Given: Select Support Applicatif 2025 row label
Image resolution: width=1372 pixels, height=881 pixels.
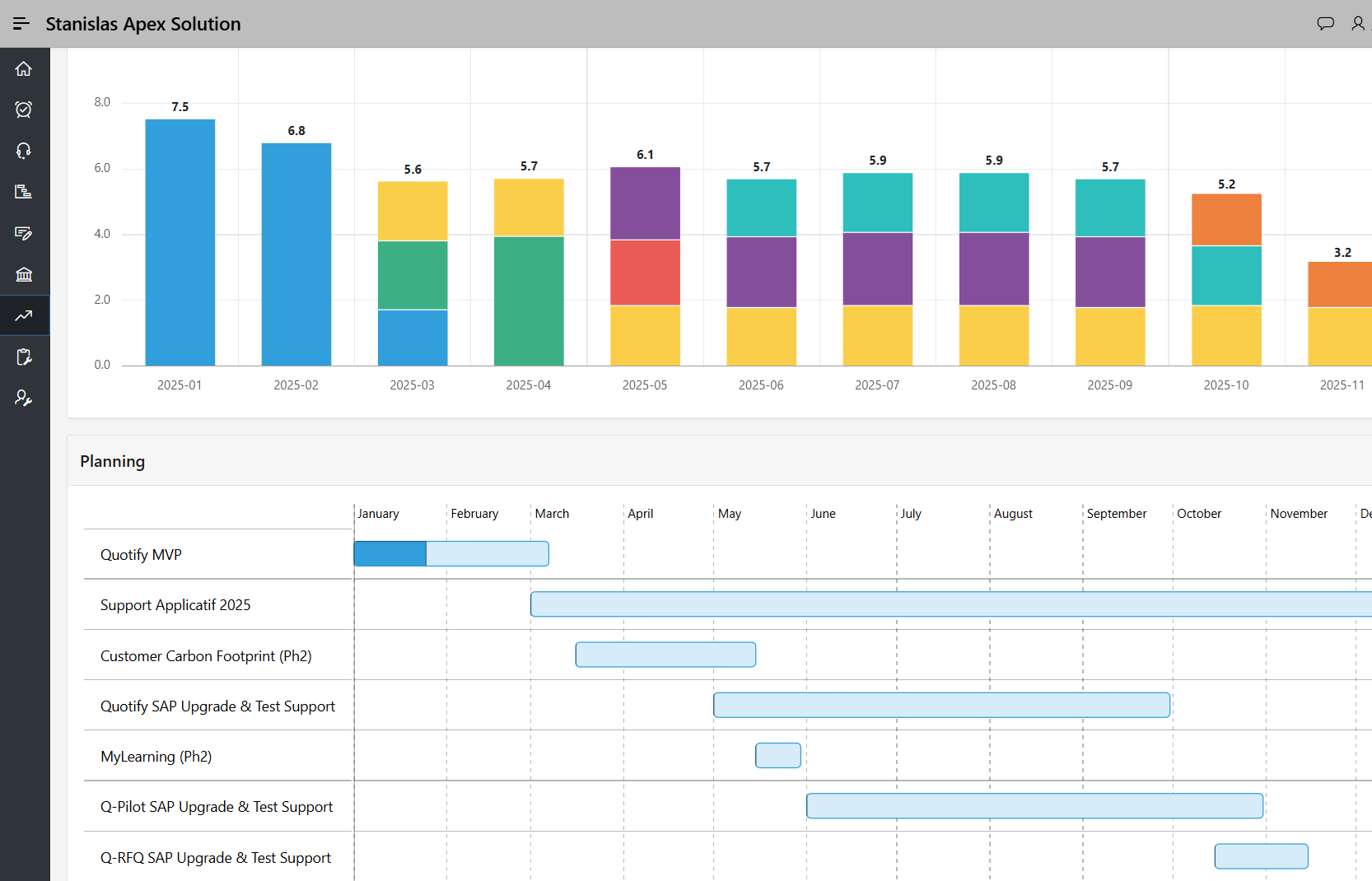Looking at the screenshot, I should (x=175, y=605).
